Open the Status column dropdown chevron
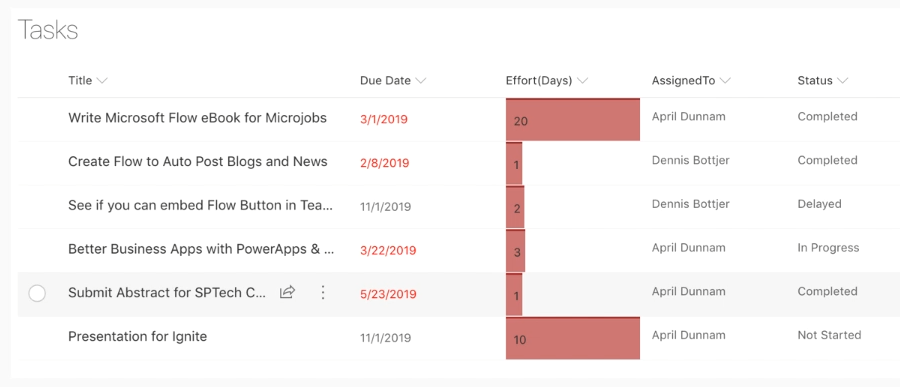Image resolution: width=900 pixels, height=387 pixels. pyautogui.click(x=843, y=81)
